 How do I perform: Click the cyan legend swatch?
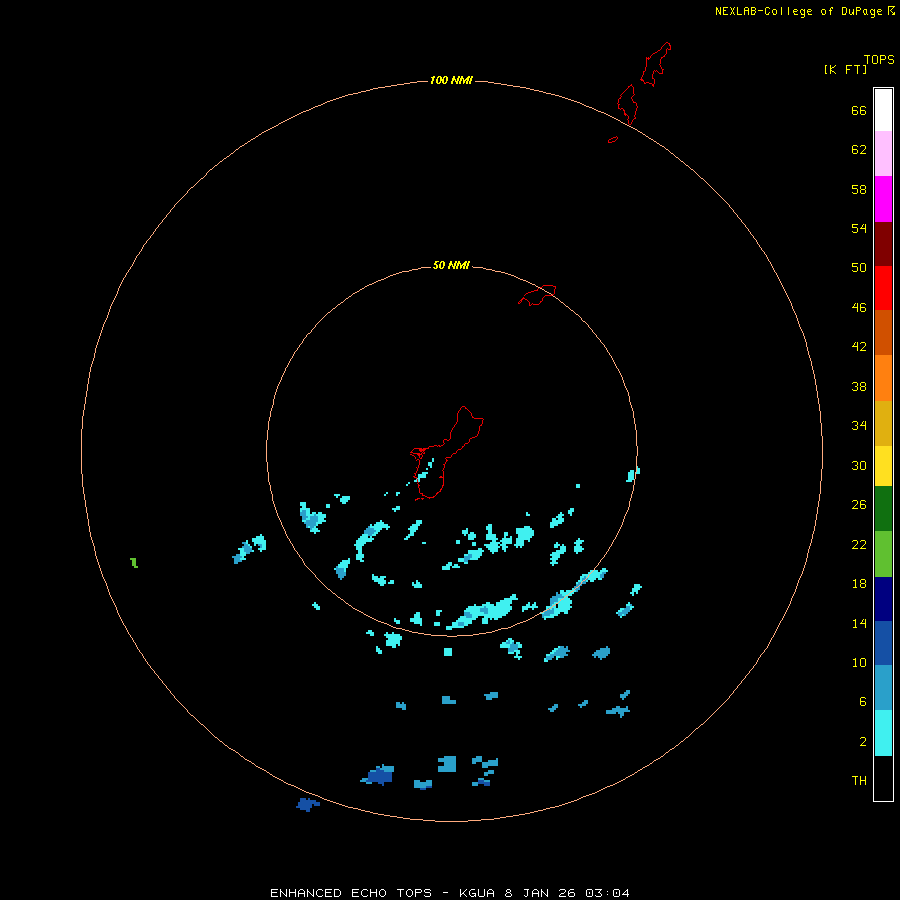pyautogui.click(x=883, y=733)
